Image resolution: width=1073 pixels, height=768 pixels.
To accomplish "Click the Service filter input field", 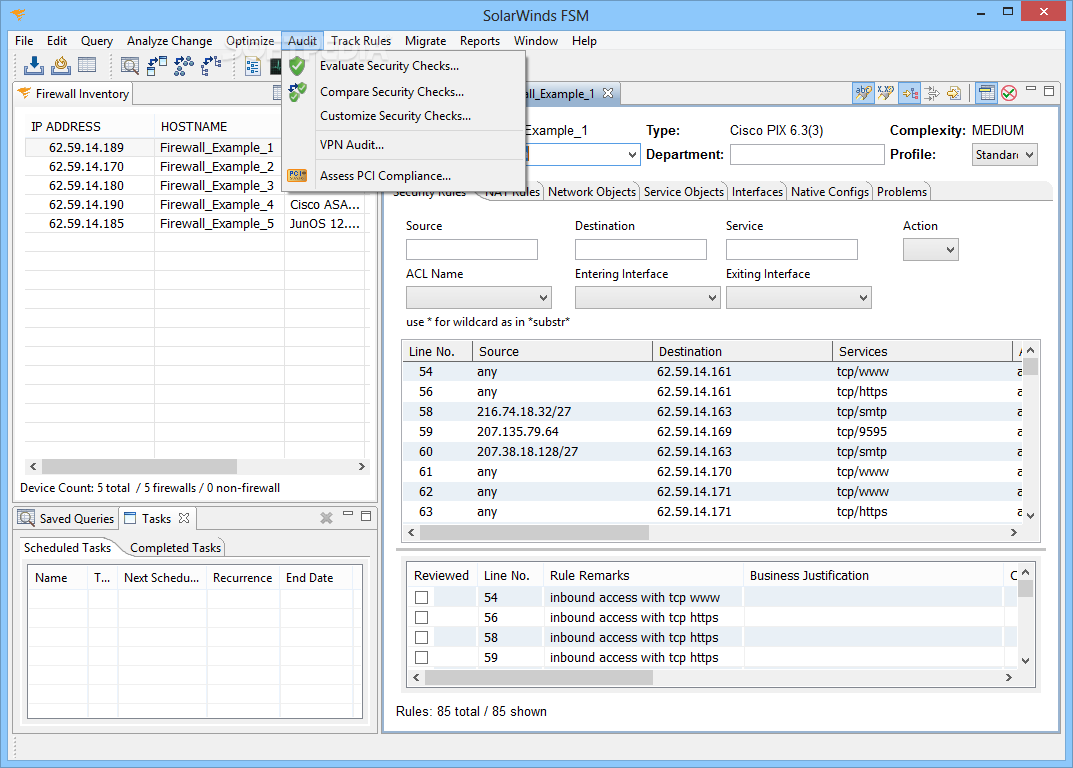I will [792, 249].
